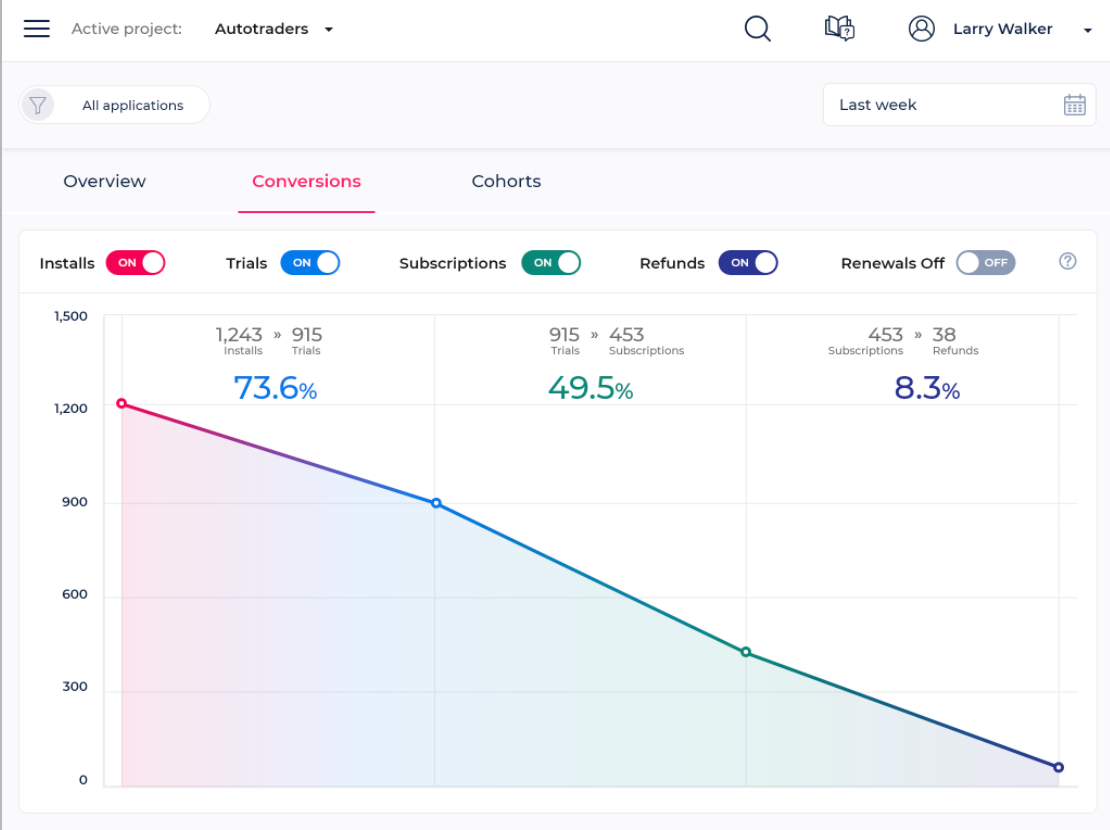Open the documentation/help book icon
This screenshot has width=1110, height=830.
point(840,28)
